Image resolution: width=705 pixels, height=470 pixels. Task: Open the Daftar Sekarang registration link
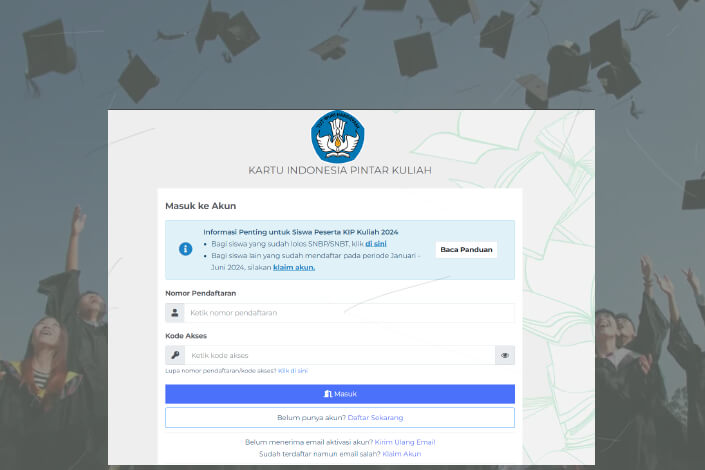pyautogui.click(x=375, y=417)
